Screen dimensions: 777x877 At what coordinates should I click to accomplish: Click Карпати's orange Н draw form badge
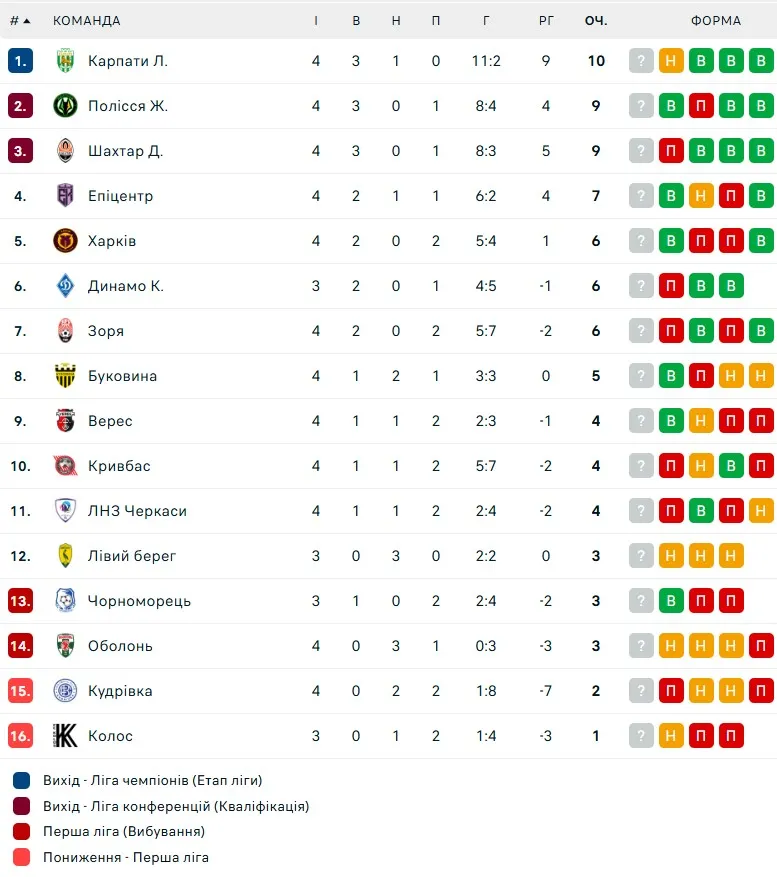(671, 60)
